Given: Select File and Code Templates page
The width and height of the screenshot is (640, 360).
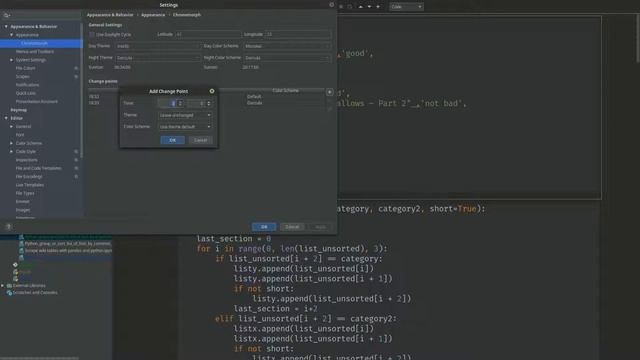Looking at the screenshot, I should 38,168.
